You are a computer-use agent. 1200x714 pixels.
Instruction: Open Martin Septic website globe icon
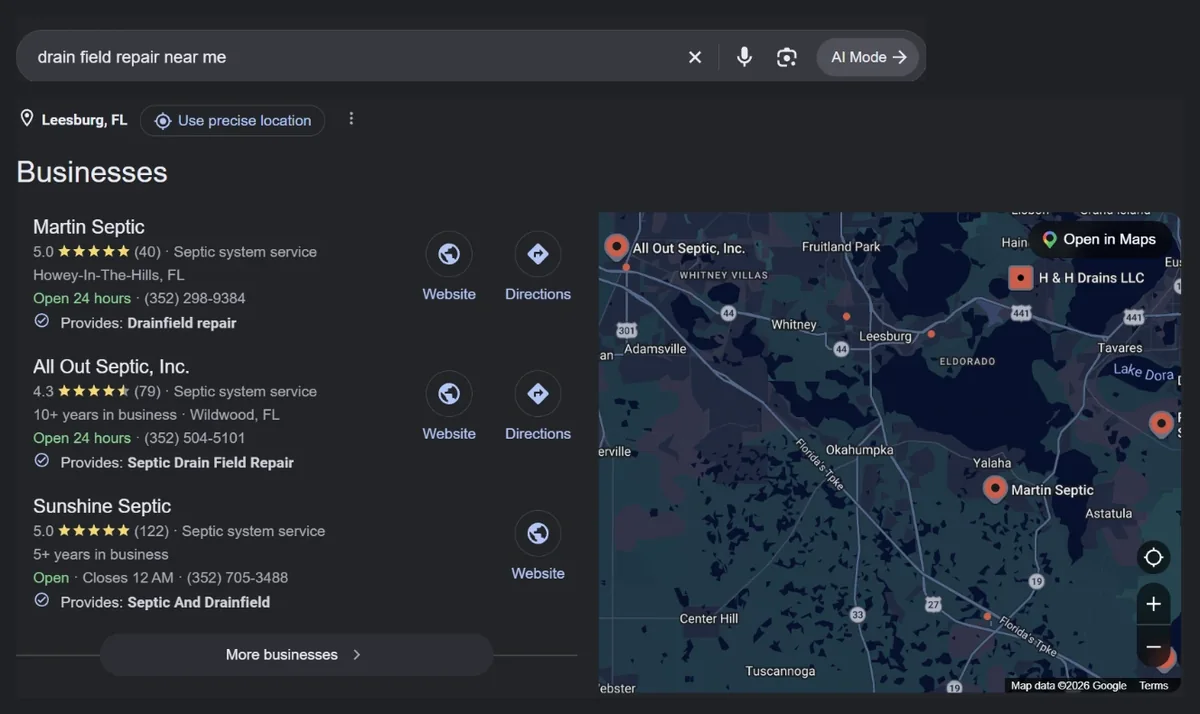coord(449,254)
